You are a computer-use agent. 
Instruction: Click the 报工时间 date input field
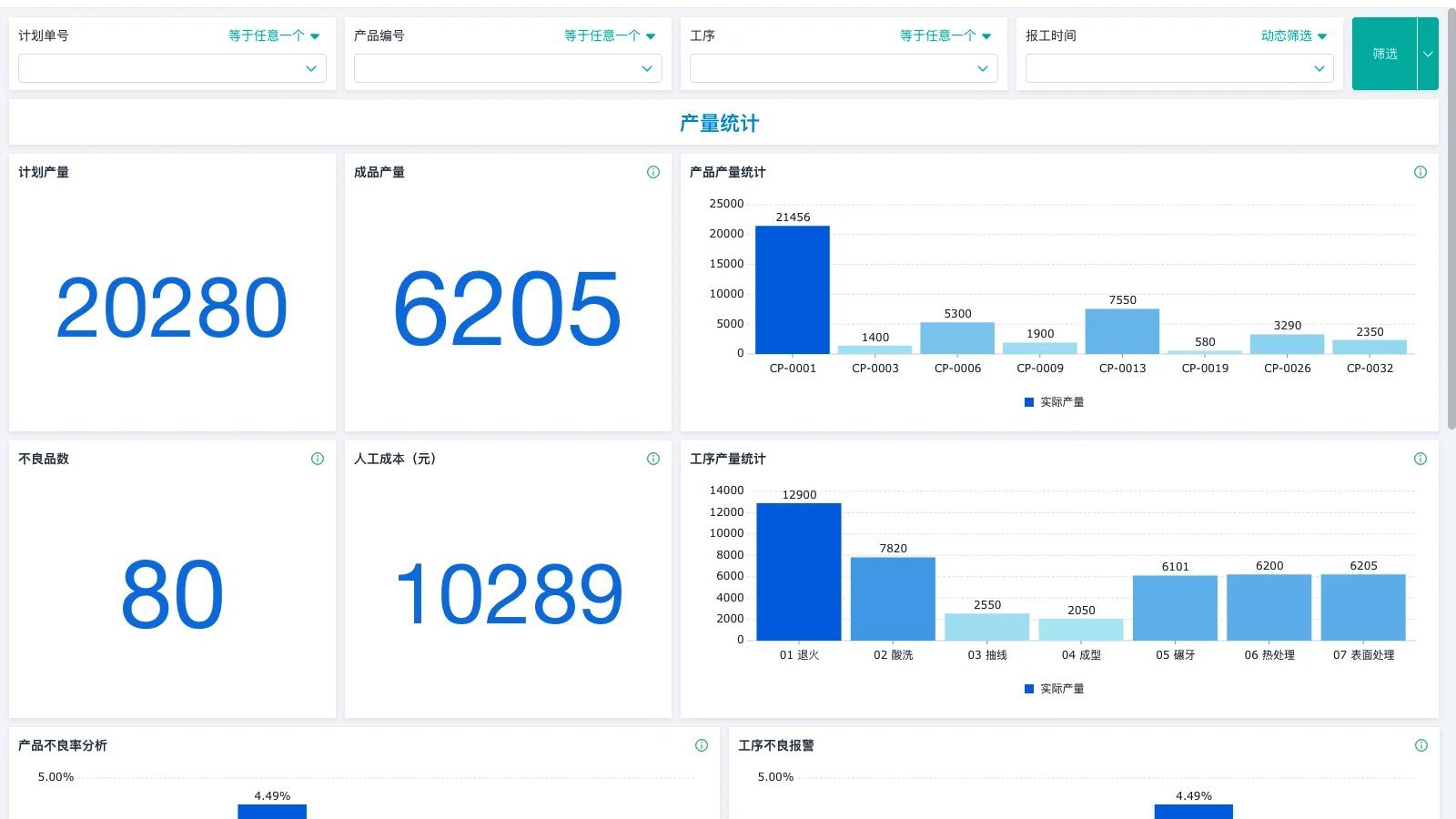click(1174, 68)
